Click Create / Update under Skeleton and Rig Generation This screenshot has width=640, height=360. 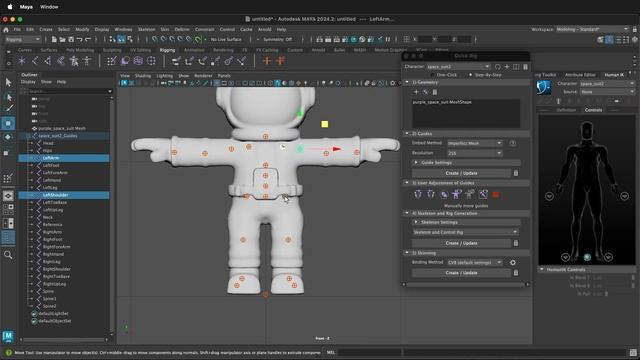point(461,243)
